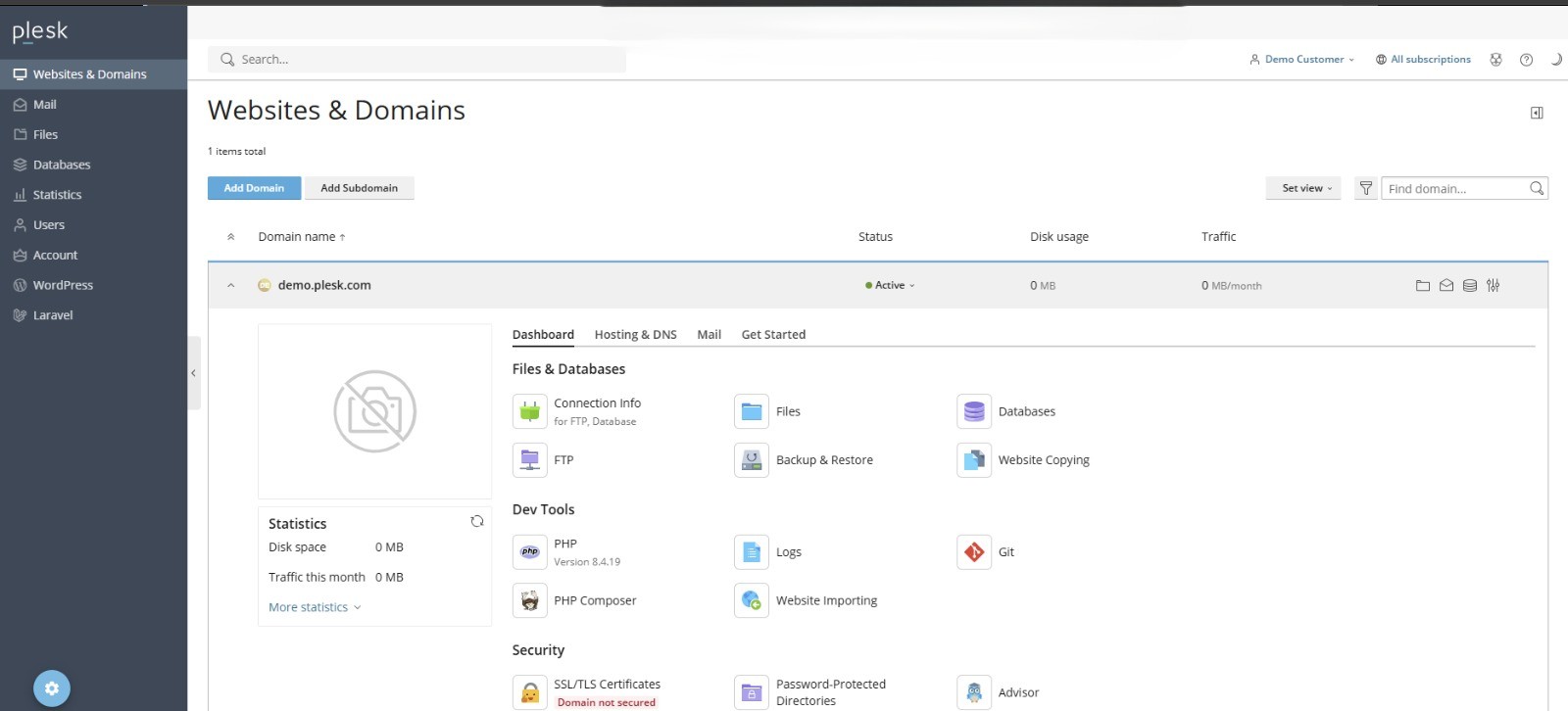Open the help question mark icon

tap(1526, 60)
